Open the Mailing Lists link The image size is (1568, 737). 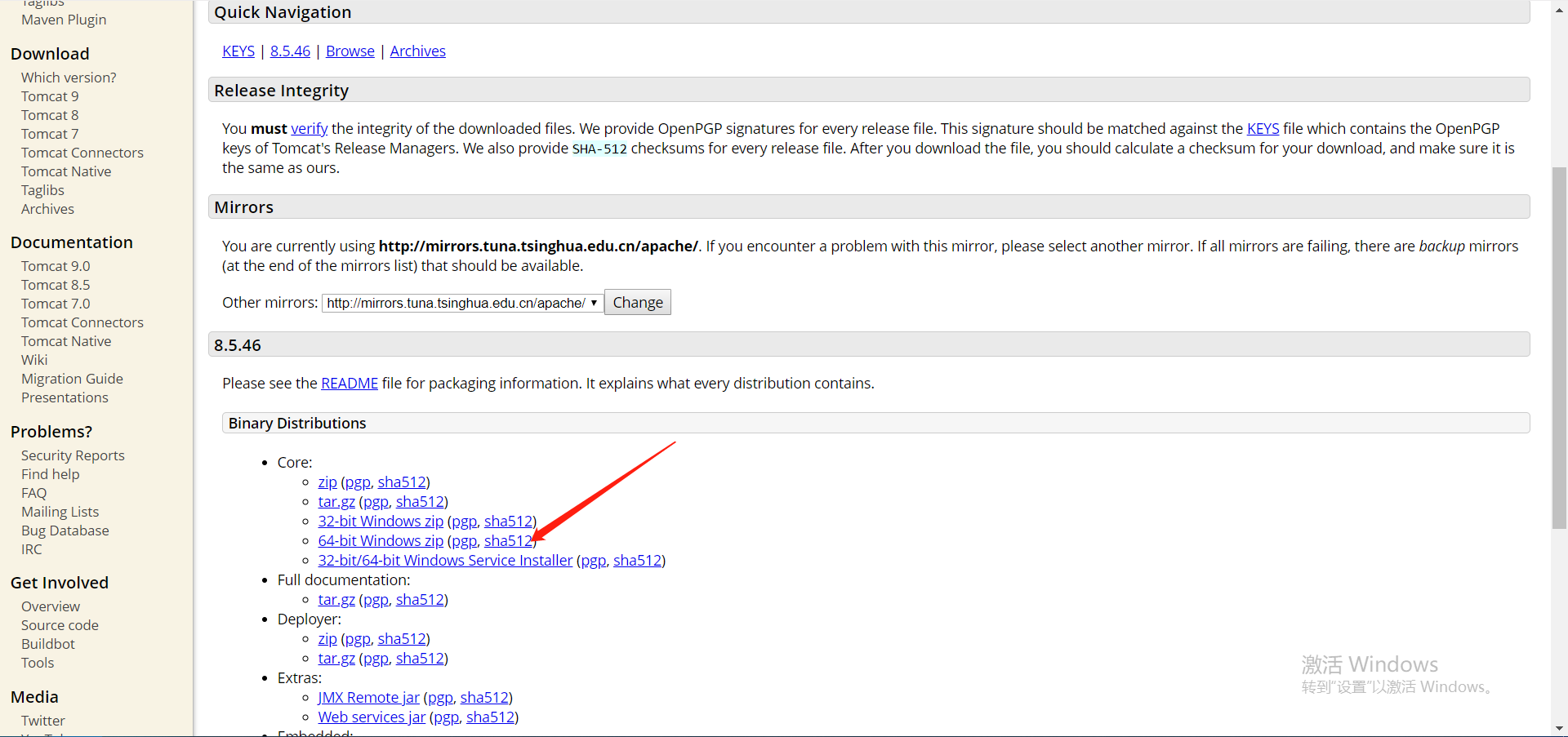(60, 512)
